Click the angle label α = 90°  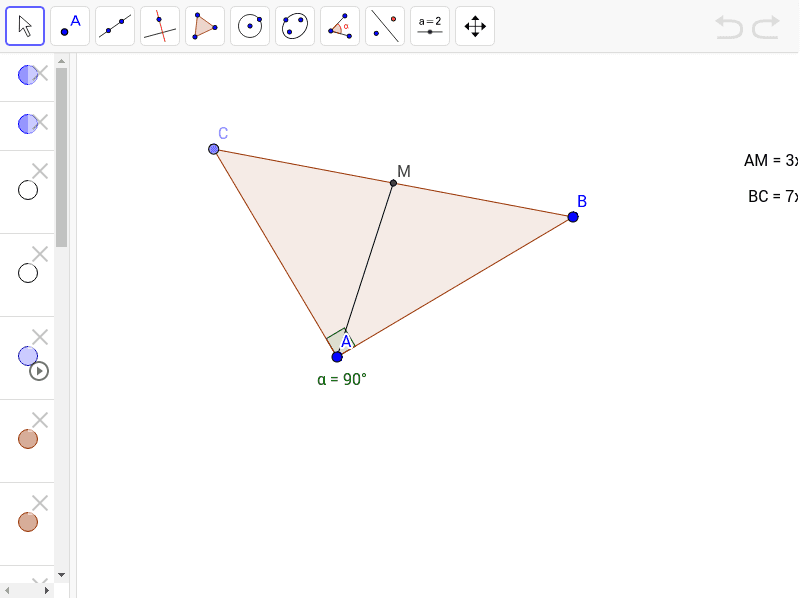342,380
